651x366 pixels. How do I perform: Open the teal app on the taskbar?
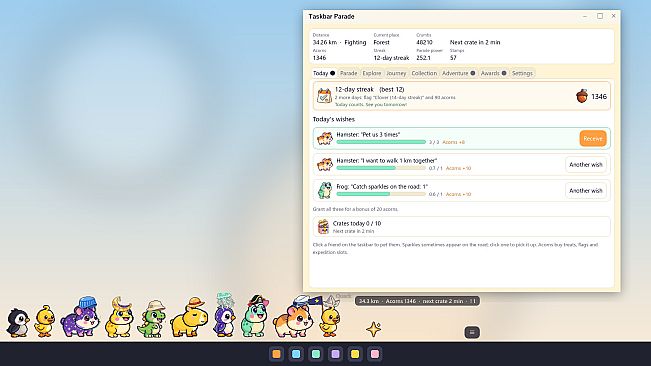click(x=316, y=354)
